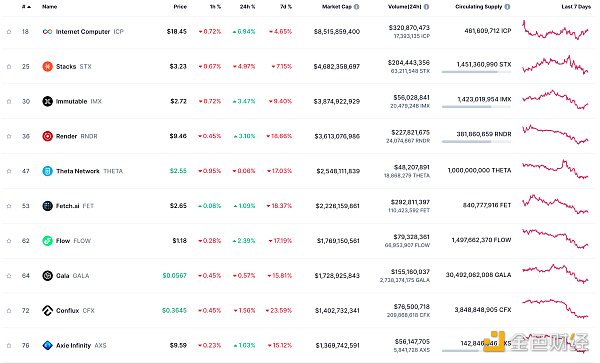Sort table by the 7d % column header
This screenshot has height=363, width=600.
click(286, 7)
